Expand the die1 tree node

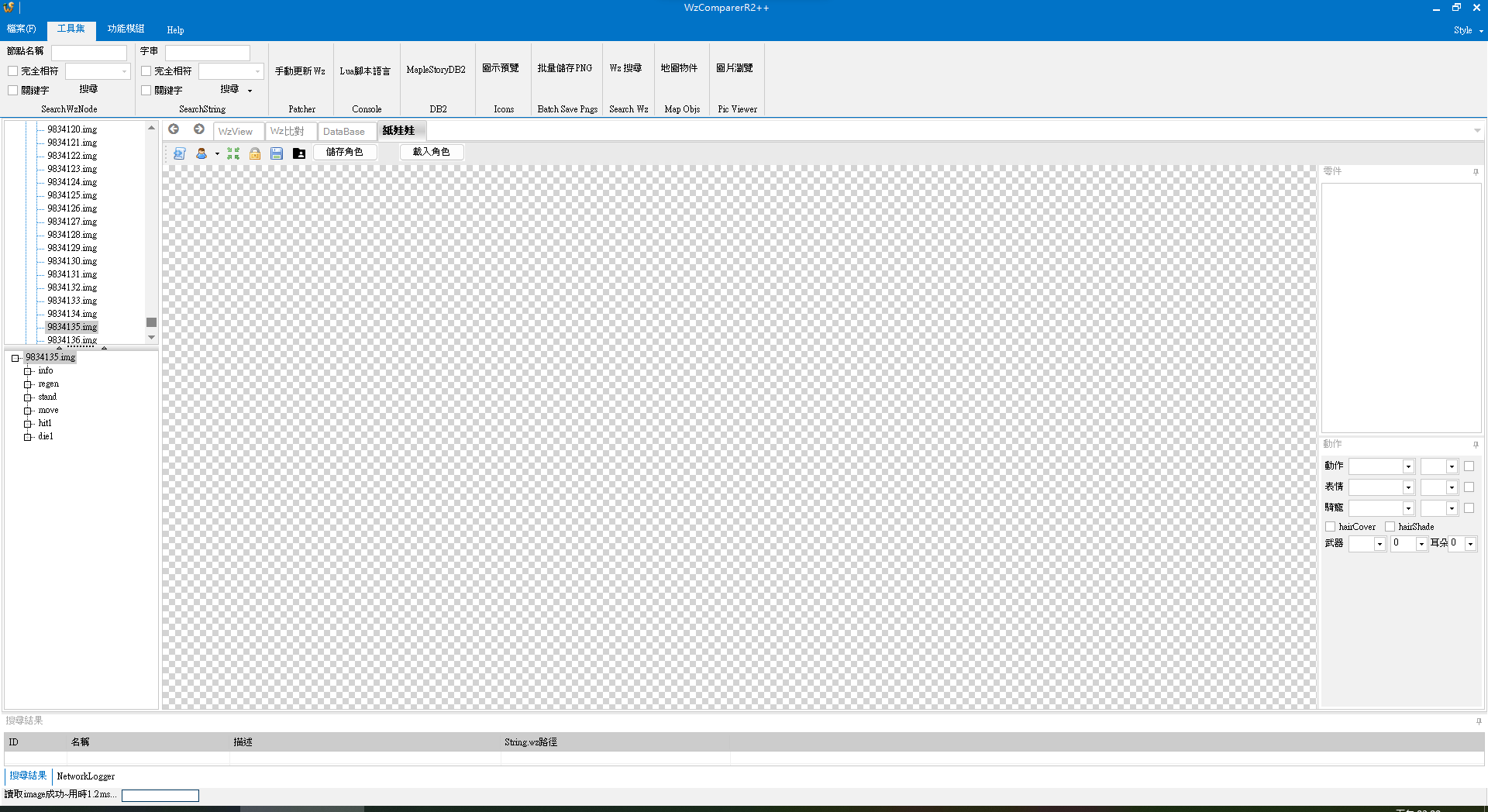point(28,437)
